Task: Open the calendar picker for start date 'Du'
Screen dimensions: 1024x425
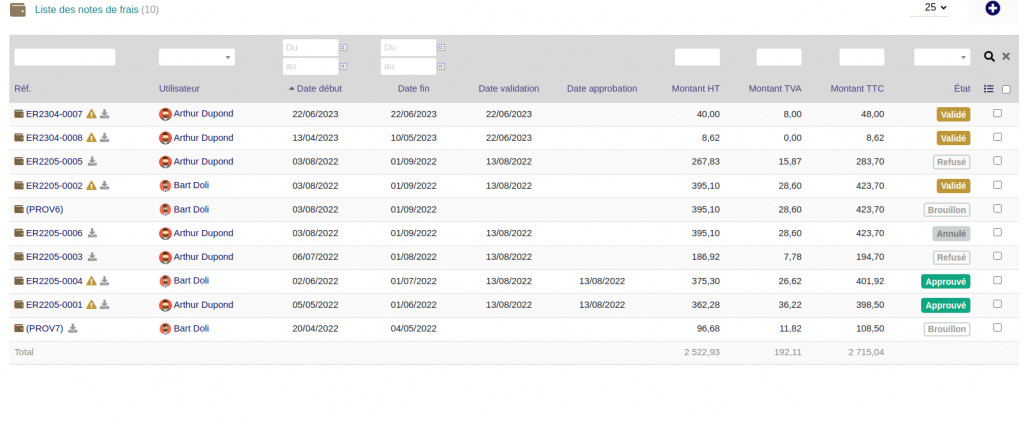Action: (x=344, y=47)
